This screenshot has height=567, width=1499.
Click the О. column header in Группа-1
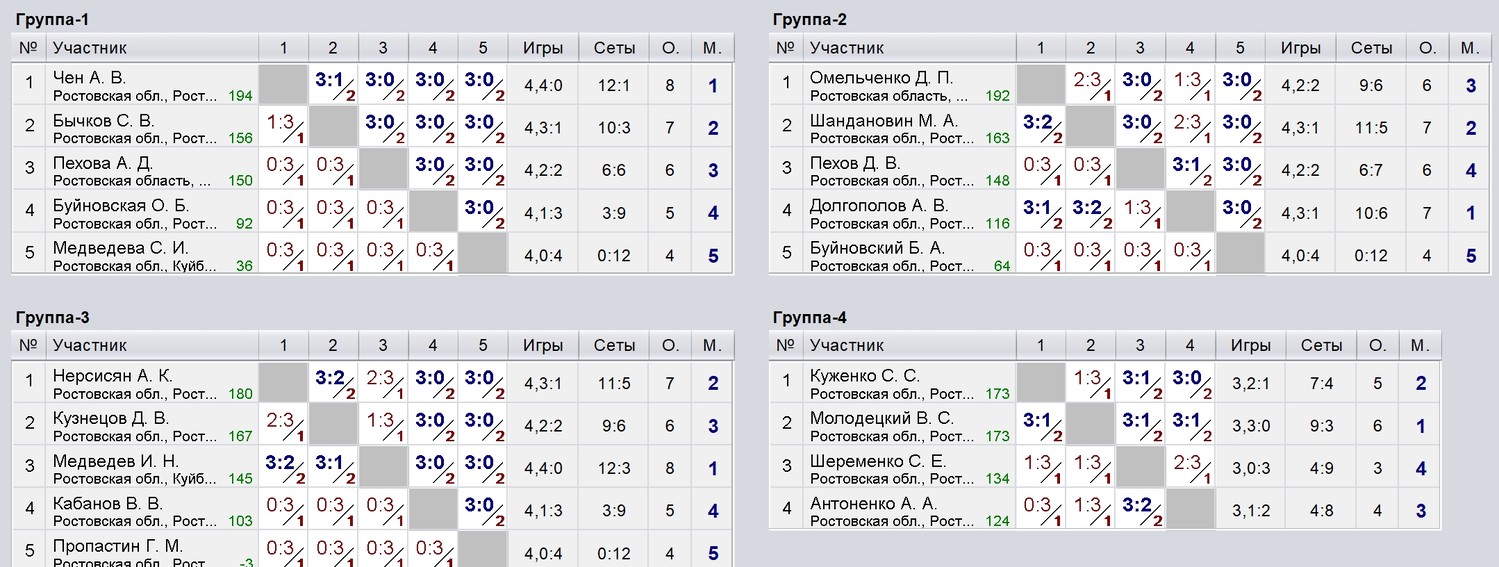click(669, 48)
